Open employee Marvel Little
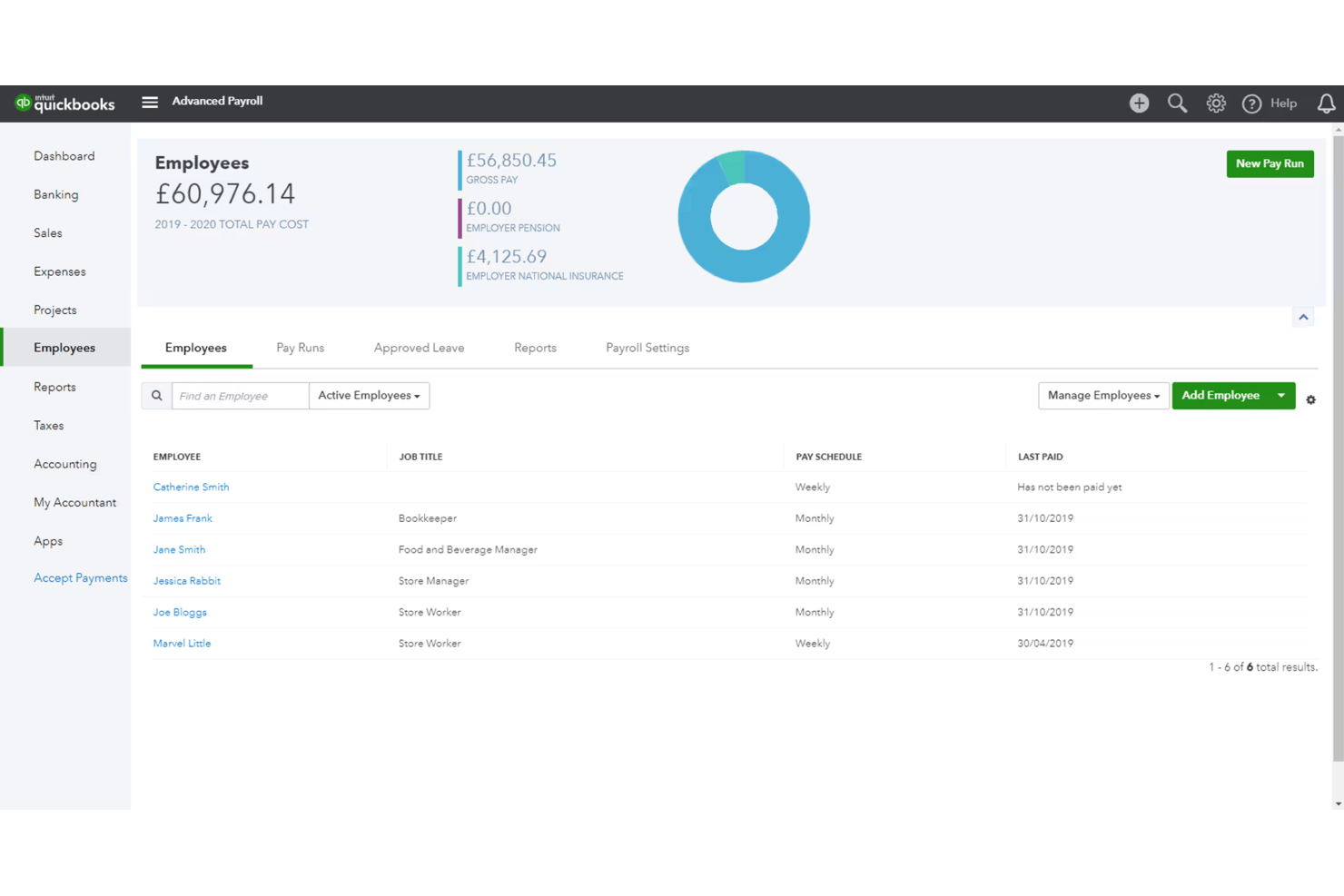 click(182, 644)
